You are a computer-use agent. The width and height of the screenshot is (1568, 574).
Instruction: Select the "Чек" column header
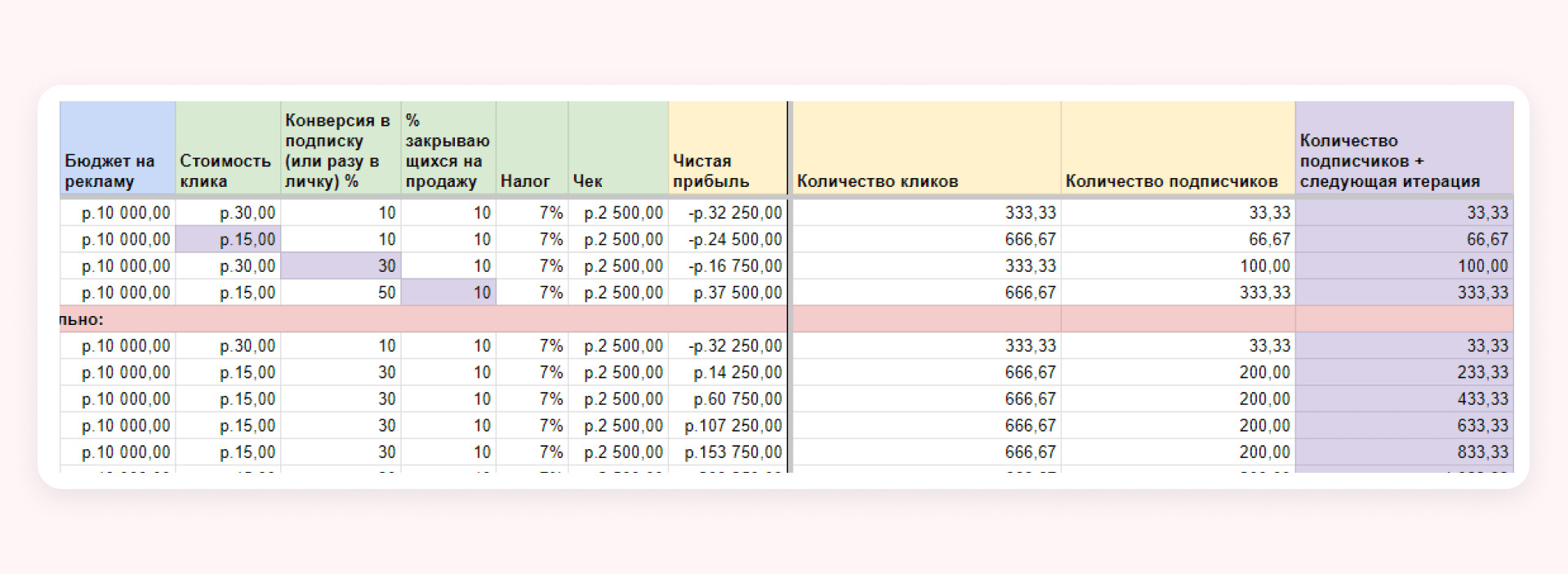coord(617,149)
